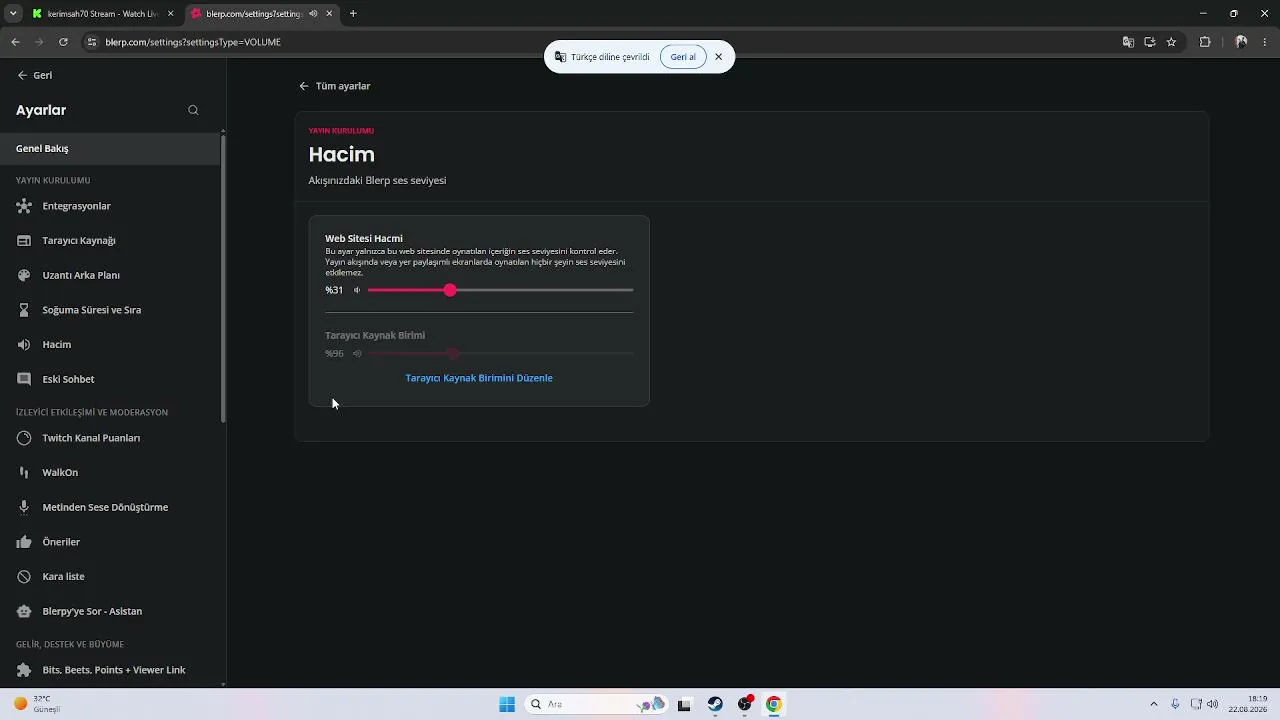This screenshot has height=720, width=1280.
Task: Reload the page
Action: pyautogui.click(x=63, y=42)
